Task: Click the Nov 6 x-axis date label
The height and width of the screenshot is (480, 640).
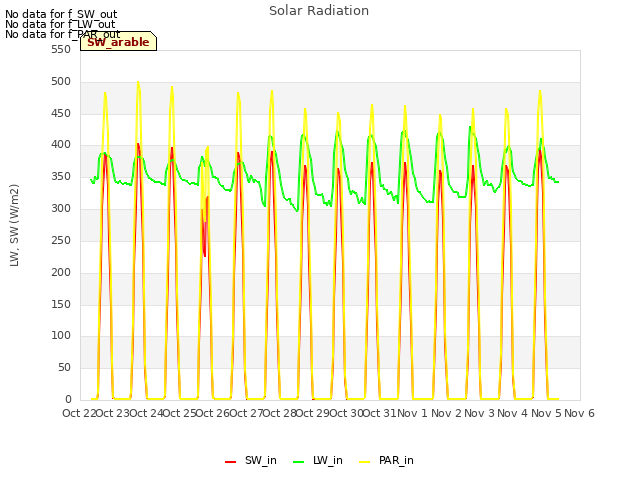Action: tap(579, 413)
